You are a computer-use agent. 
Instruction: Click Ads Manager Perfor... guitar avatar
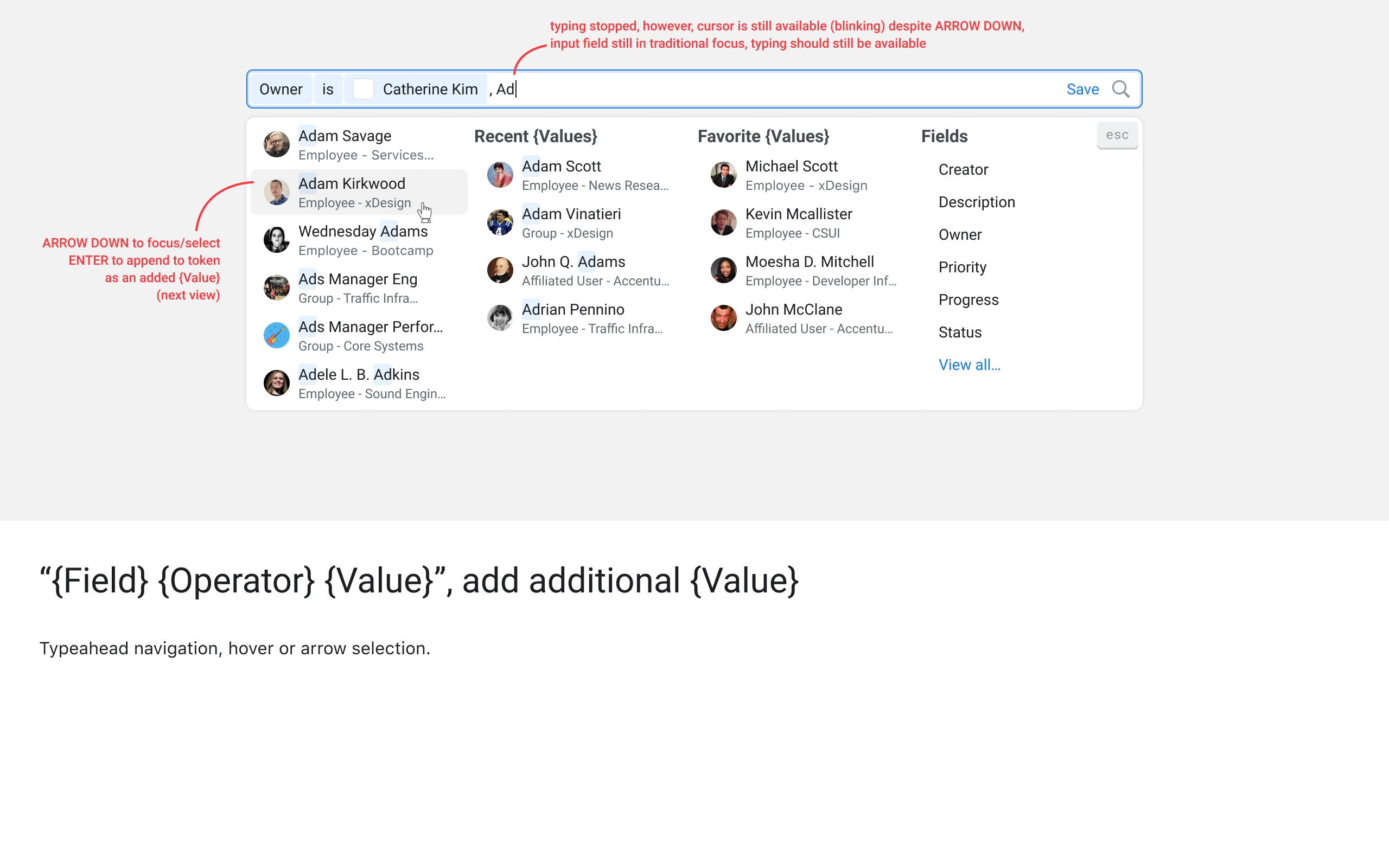coord(276,335)
